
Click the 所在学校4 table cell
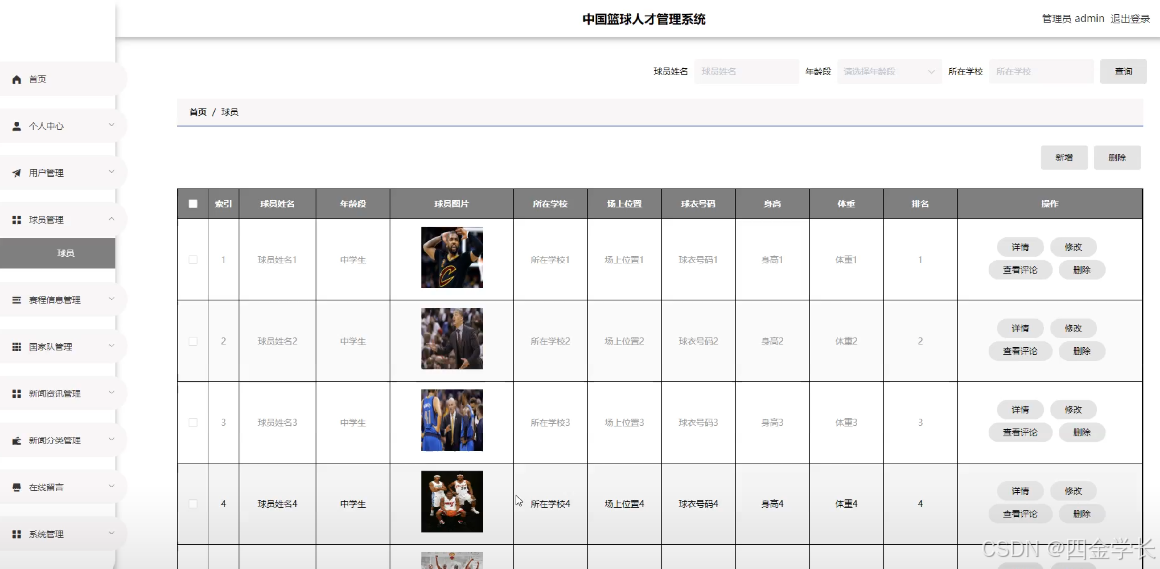[x=550, y=504]
